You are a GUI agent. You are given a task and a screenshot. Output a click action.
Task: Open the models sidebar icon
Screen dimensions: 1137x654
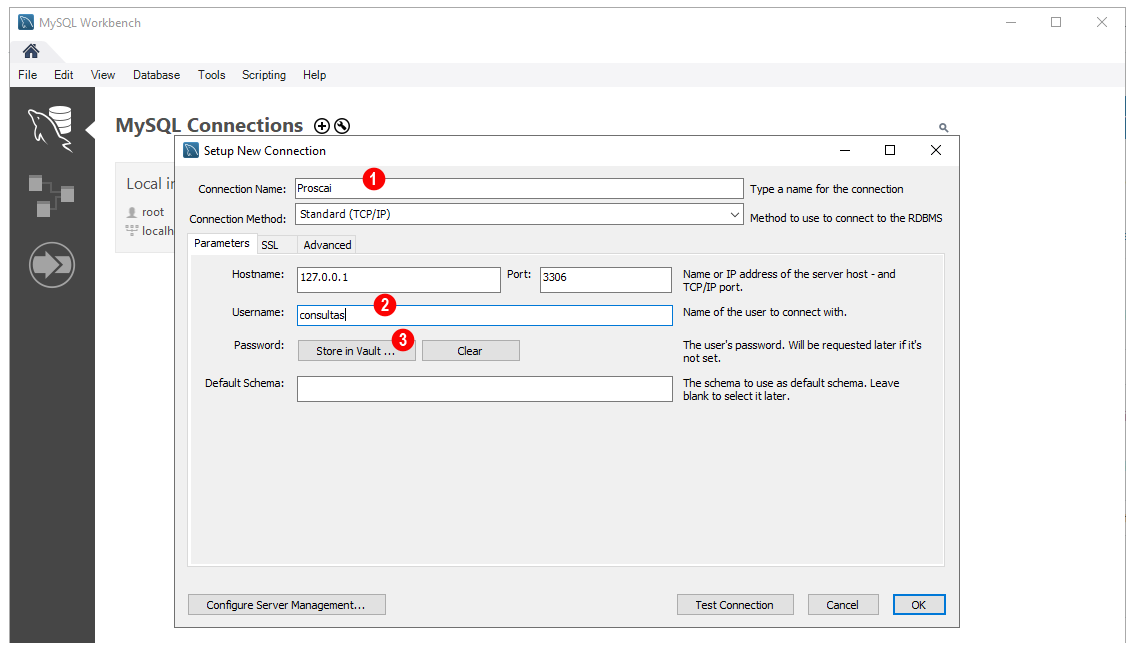(51, 196)
